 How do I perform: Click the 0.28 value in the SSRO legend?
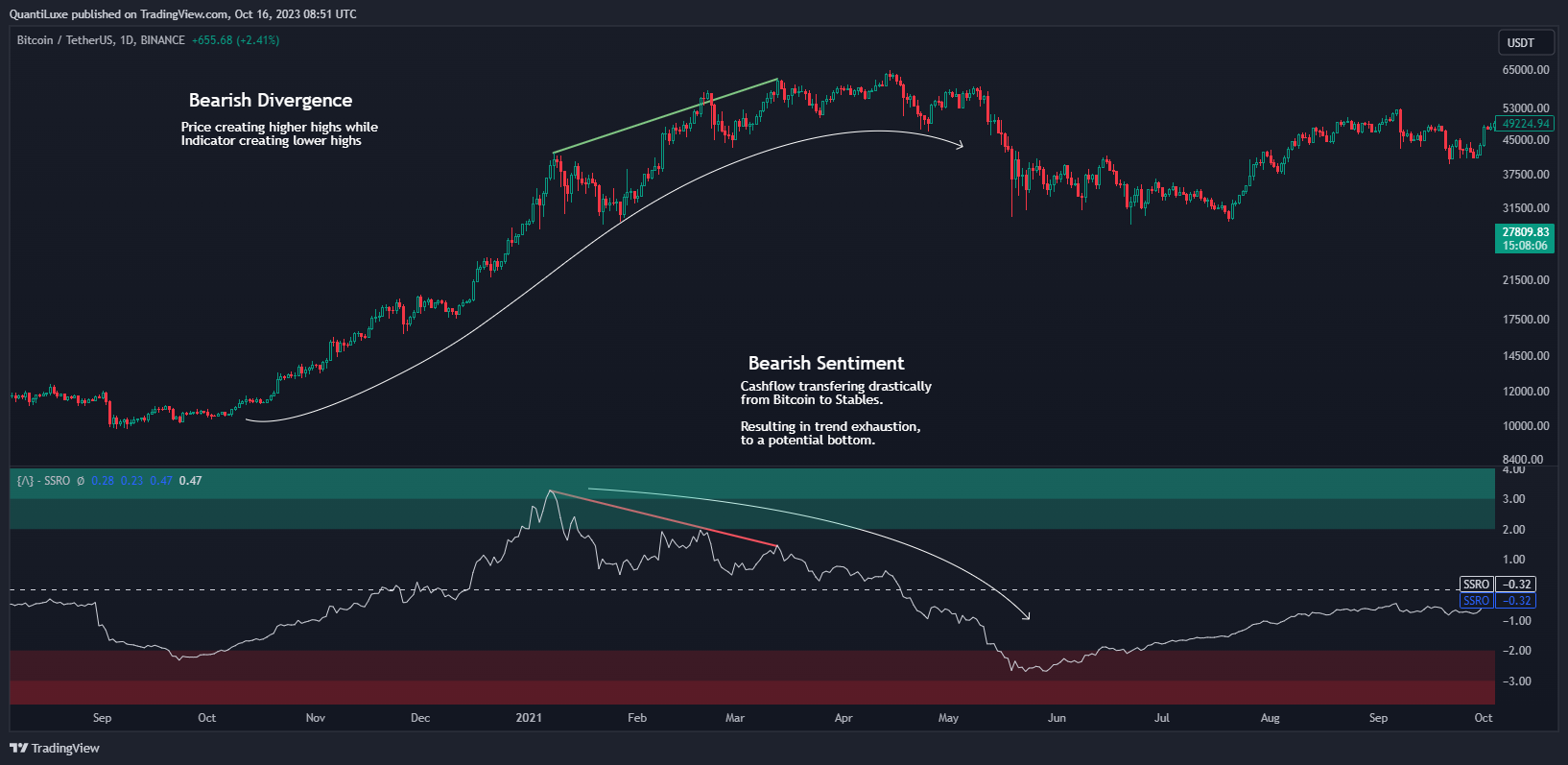pyautogui.click(x=103, y=481)
